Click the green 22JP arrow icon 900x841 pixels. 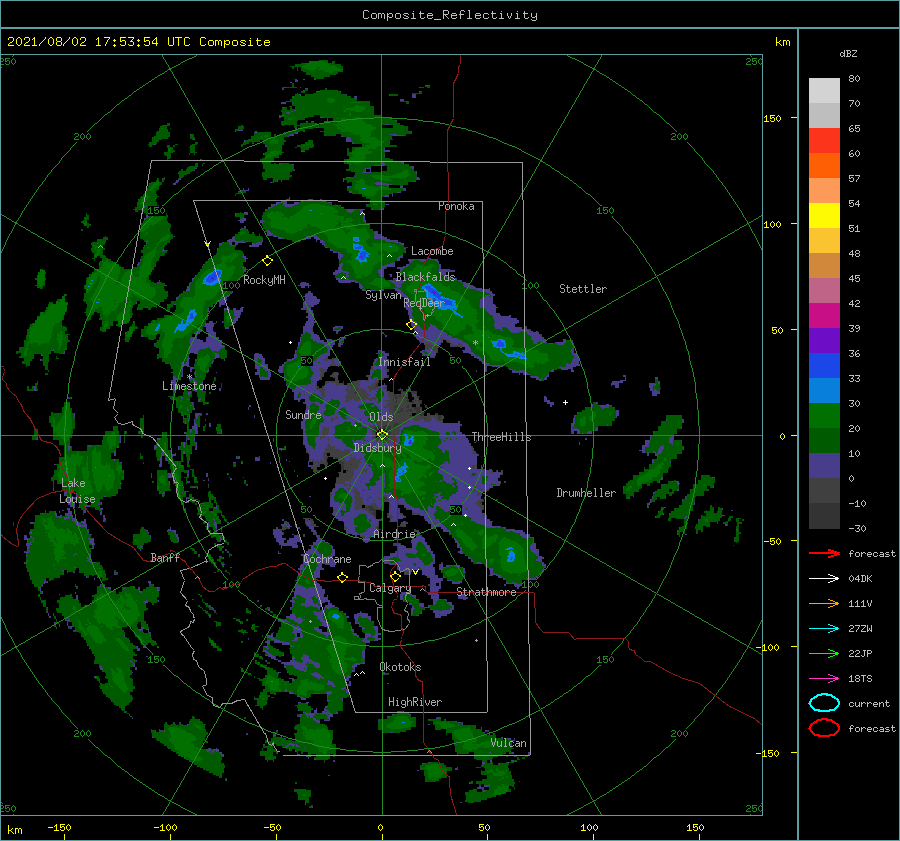[x=824, y=653]
